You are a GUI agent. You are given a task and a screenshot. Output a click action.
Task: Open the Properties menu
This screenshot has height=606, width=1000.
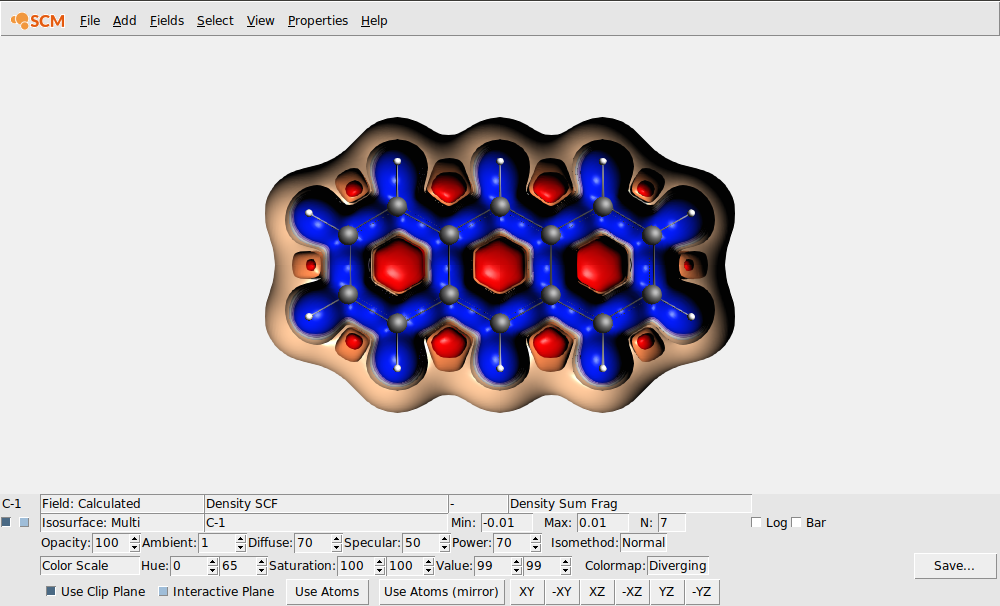click(x=318, y=20)
